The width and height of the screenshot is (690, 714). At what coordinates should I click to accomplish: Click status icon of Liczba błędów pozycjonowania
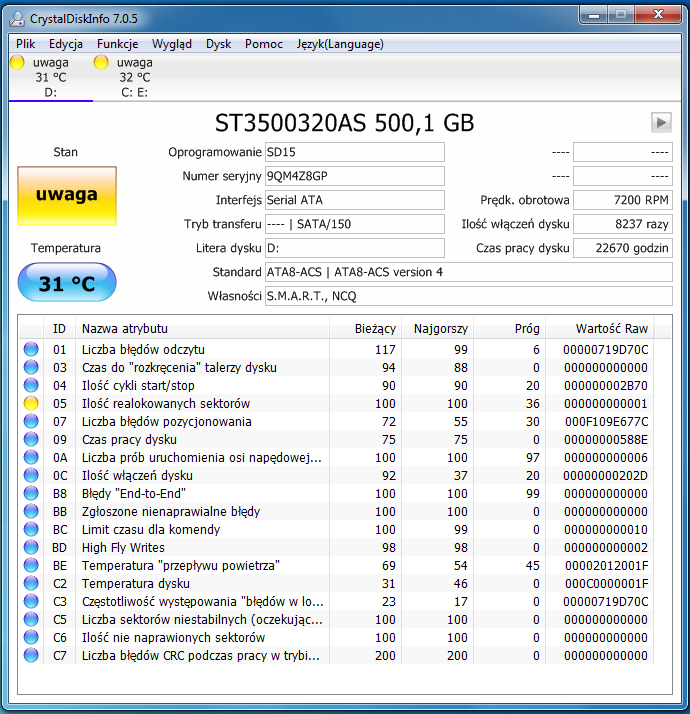(x=31, y=421)
